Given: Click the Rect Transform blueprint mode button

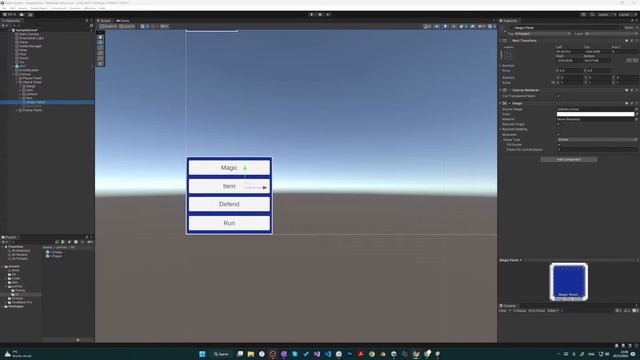Looking at the screenshot, I should pos(629,60).
